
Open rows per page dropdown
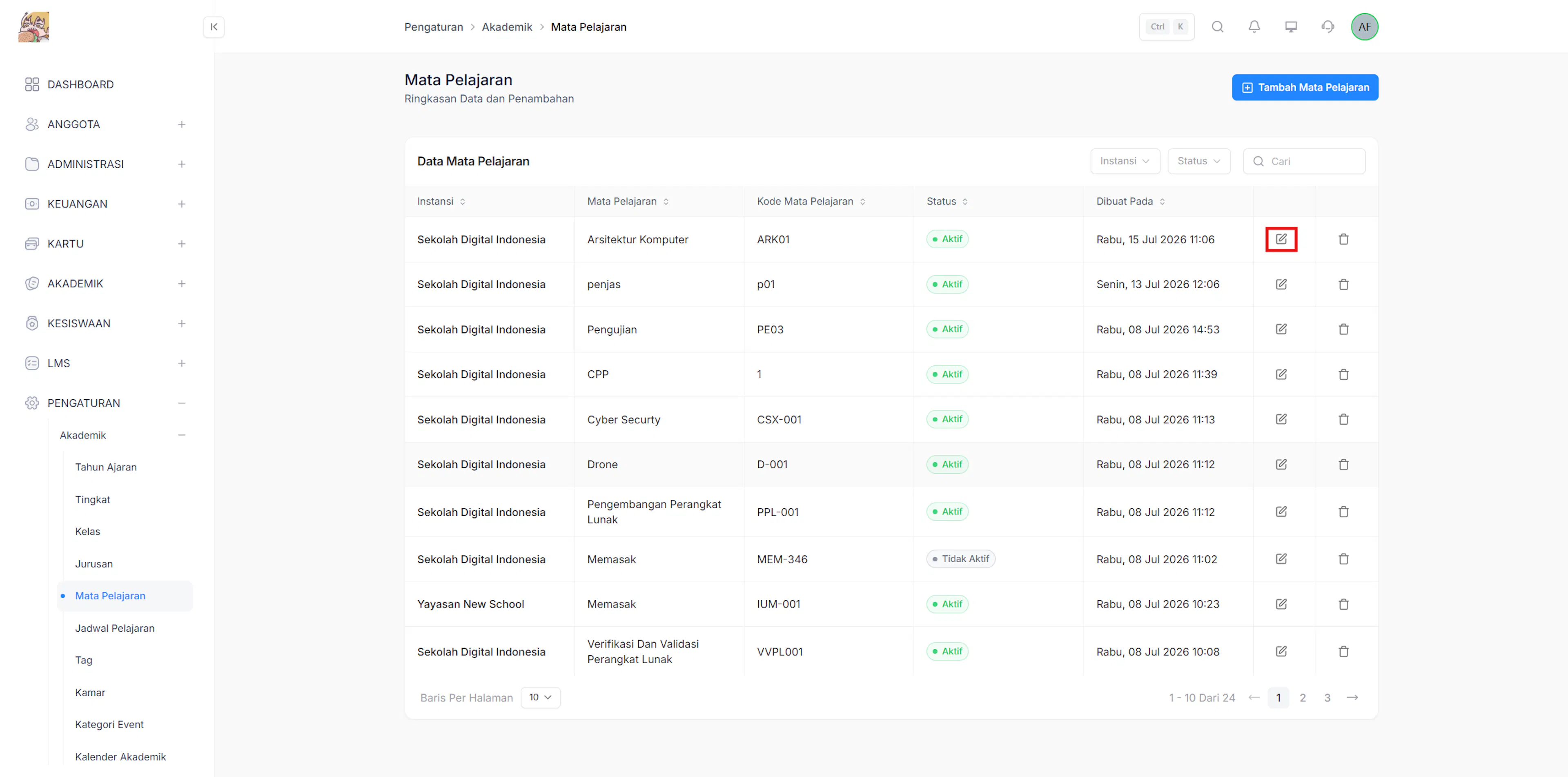pyautogui.click(x=540, y=697)
